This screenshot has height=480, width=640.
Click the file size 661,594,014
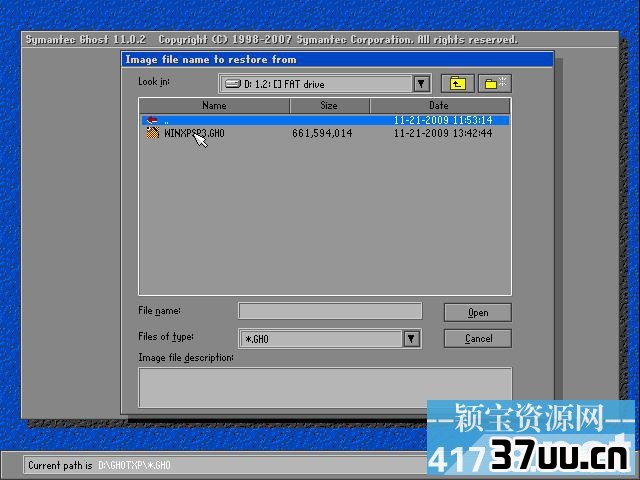(x=322, y=133)
